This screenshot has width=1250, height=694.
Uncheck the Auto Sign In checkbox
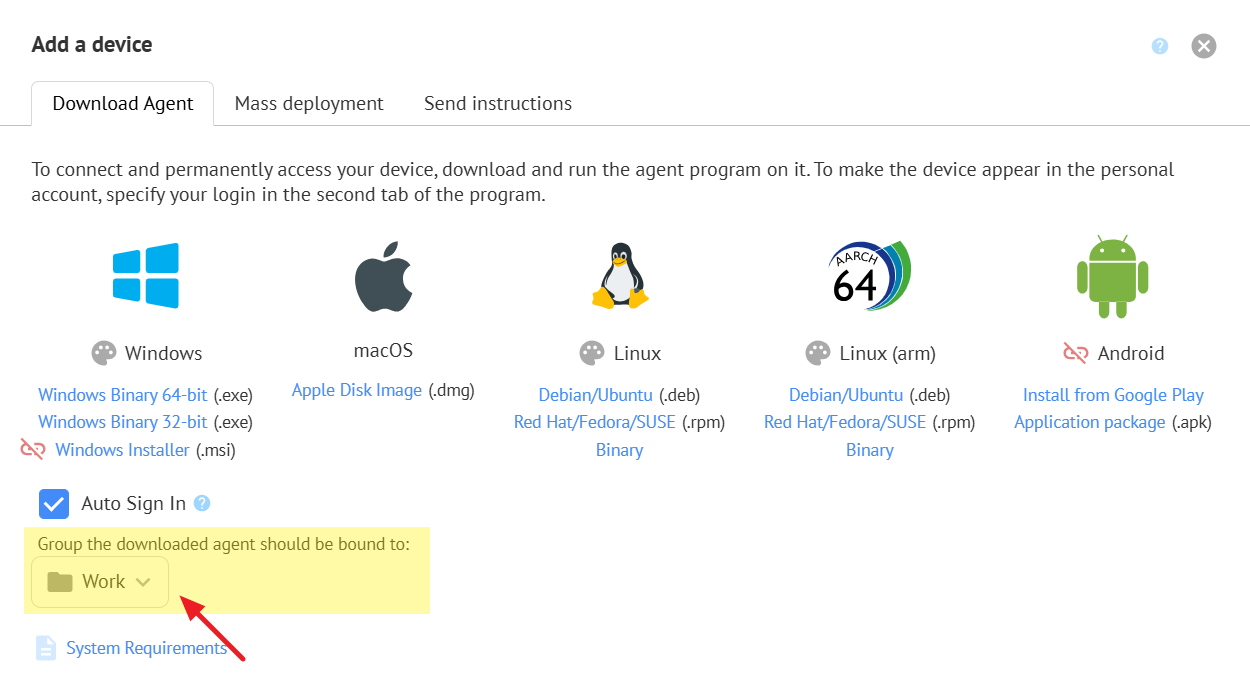pos(54,504)
